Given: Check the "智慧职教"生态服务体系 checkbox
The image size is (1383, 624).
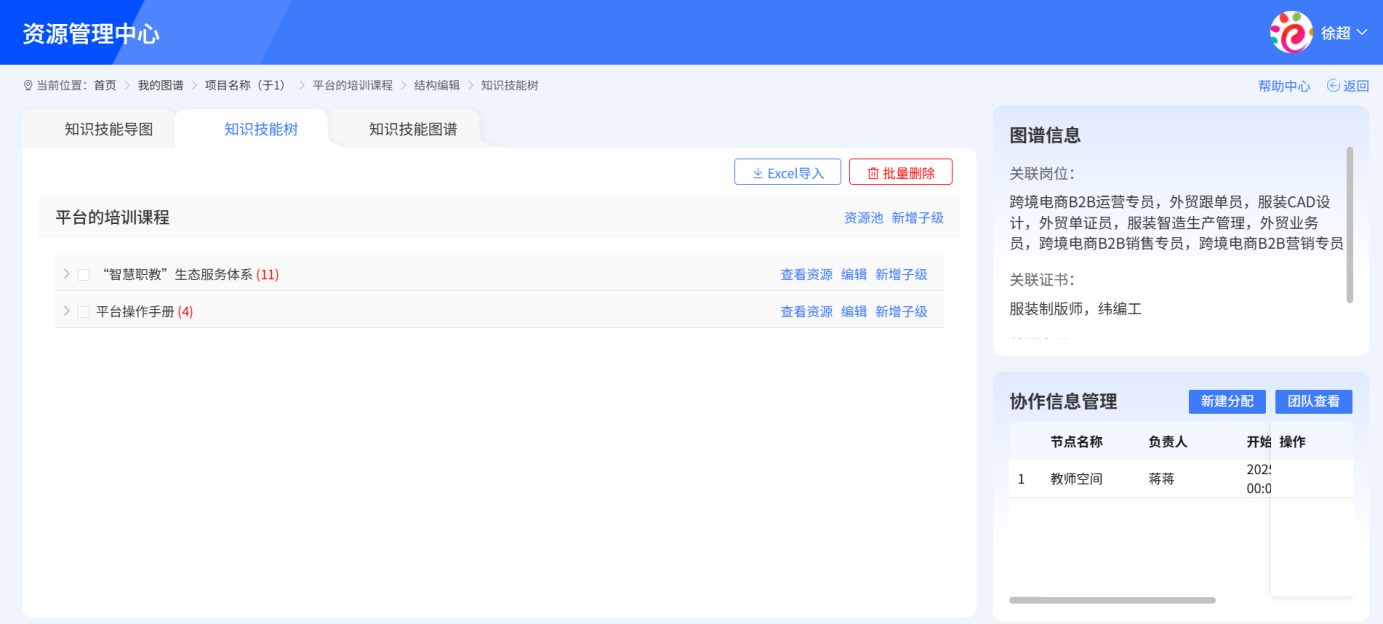Looking at the screenshot, I should point(83,273).
